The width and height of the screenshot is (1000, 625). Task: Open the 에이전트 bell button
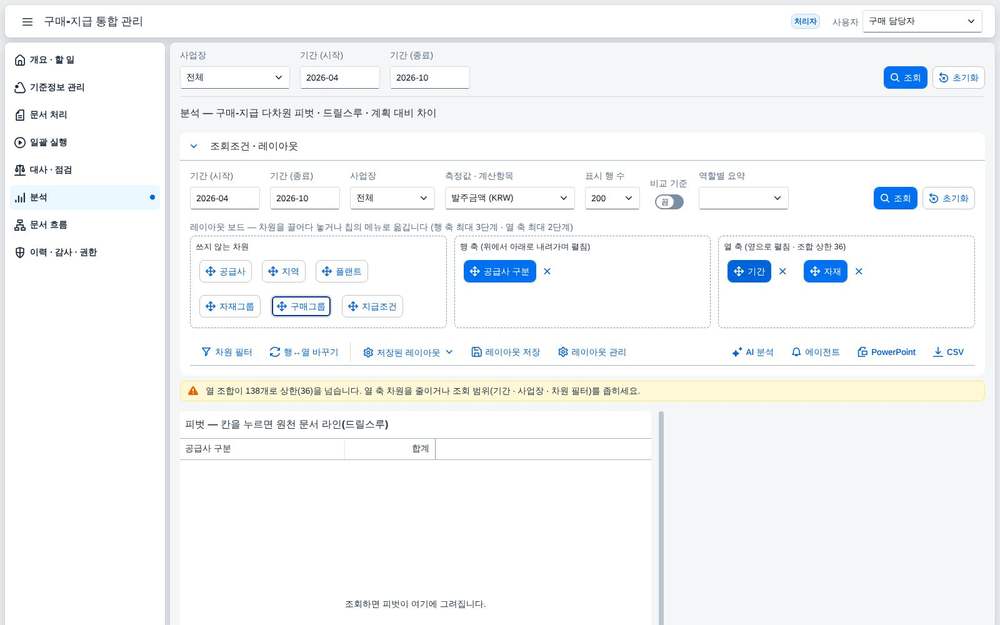pyautogui.click(x=815, y=352)
